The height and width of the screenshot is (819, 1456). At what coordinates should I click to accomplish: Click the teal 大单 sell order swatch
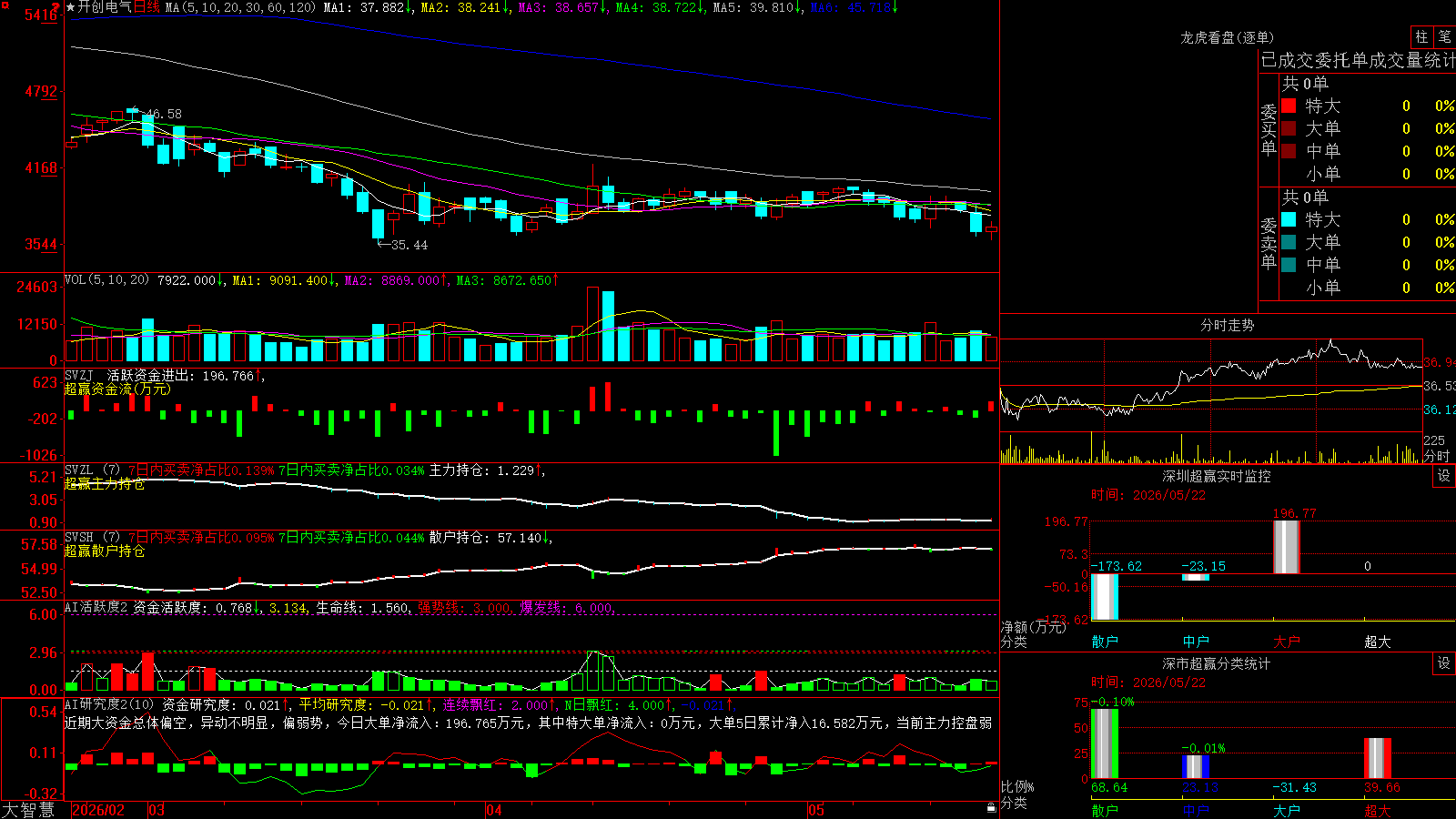tap(1289, 242)
